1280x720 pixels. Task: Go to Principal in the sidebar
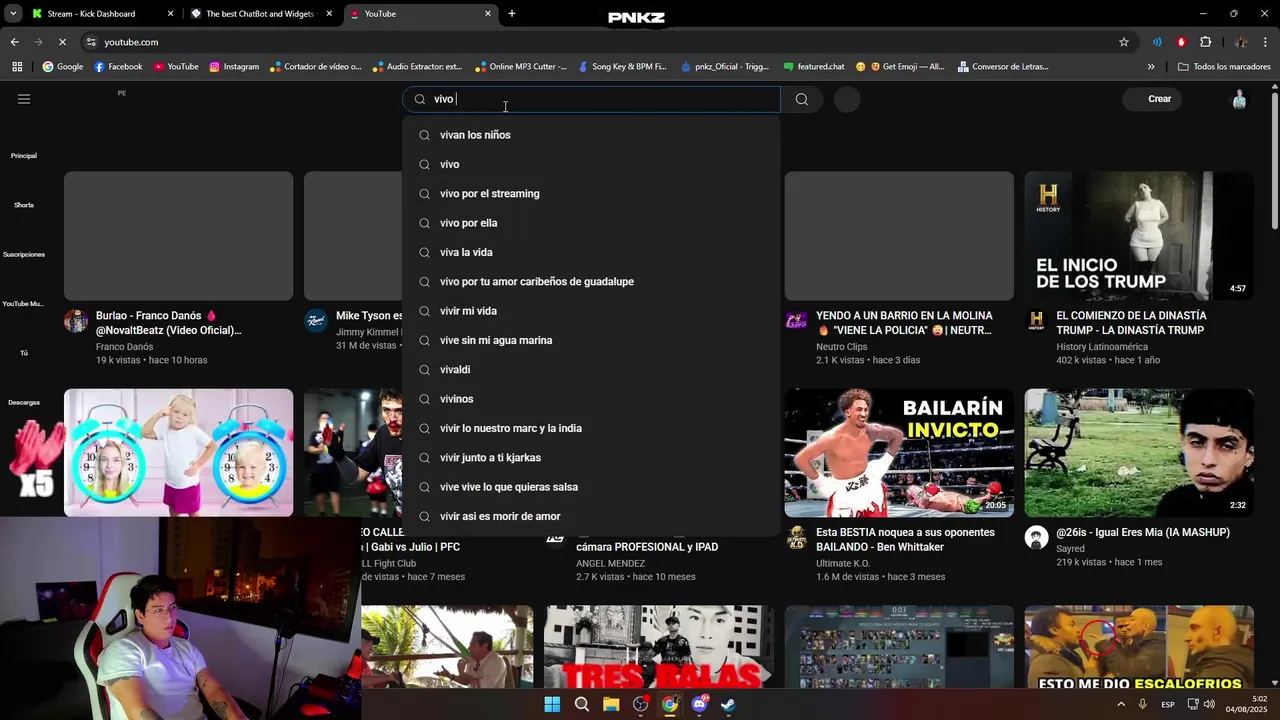pos(24,155)
